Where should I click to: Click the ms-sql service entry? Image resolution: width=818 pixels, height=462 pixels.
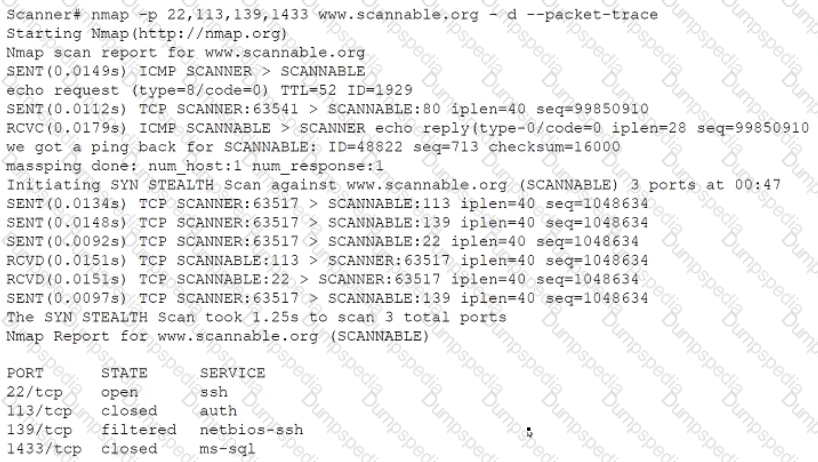click(x=227, y=449)
